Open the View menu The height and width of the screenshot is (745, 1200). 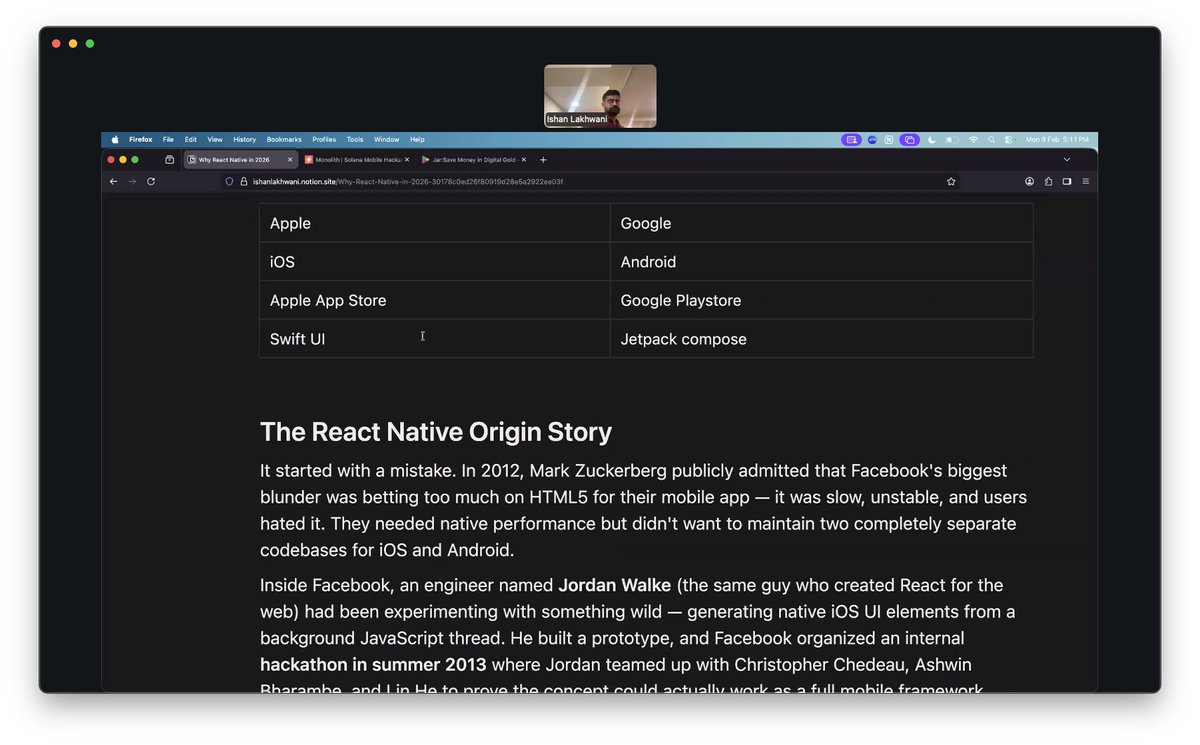(215, 140)
